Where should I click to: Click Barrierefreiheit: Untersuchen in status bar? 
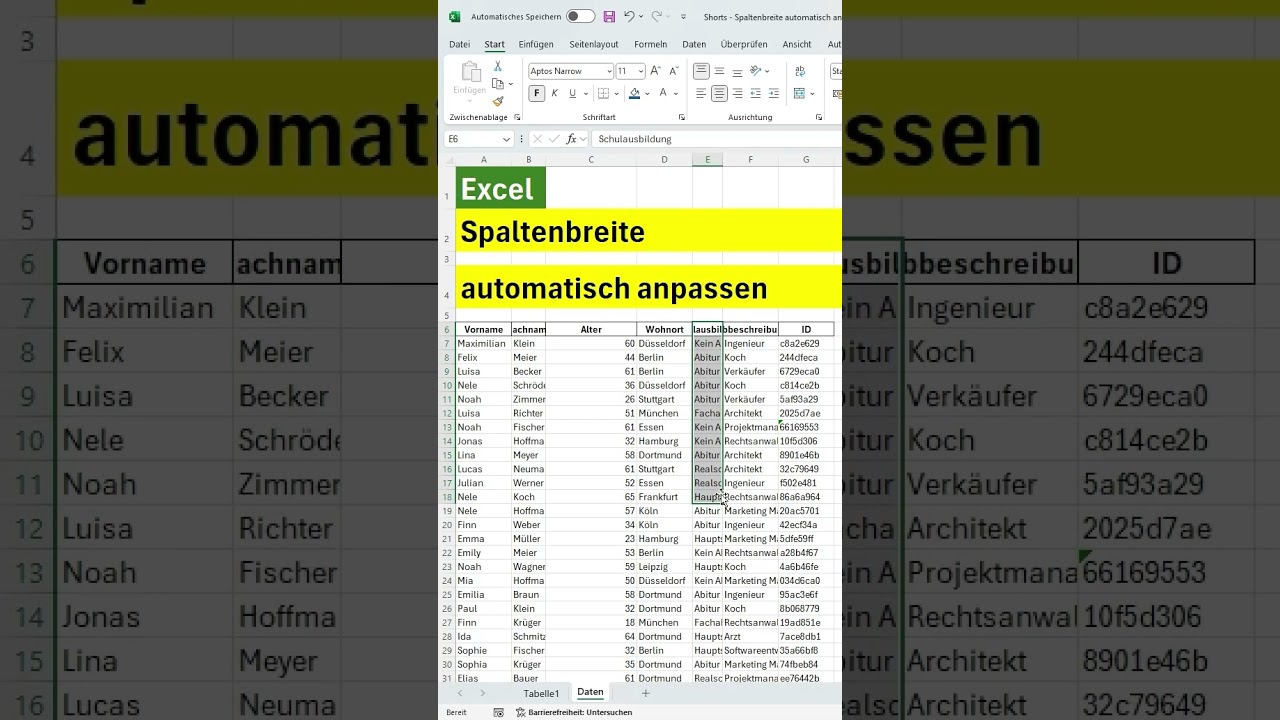tap(574, 712)
